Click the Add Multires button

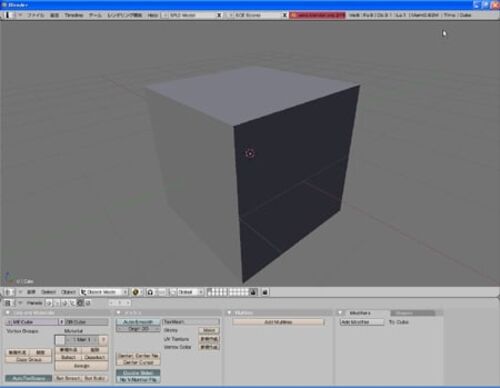[278, 322]
